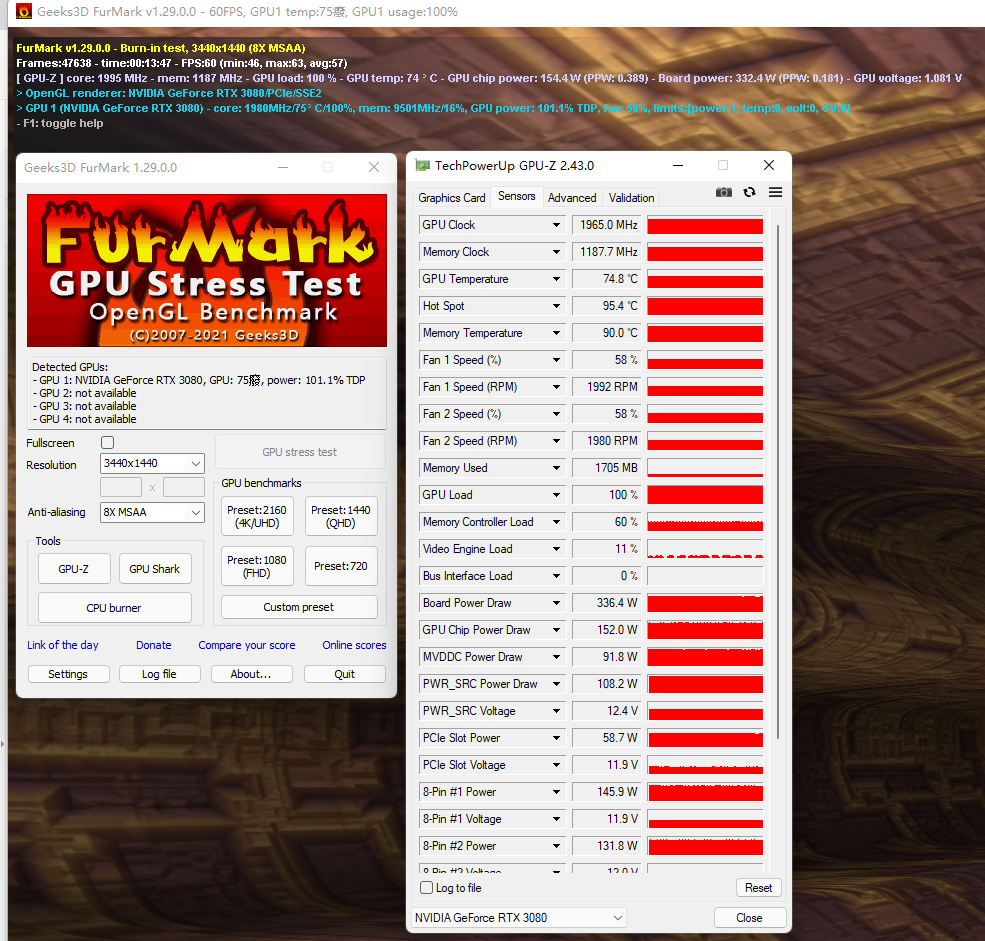Toggle the Fullscreen checkbox in FurMark
Screen dimensions: 985x941
click(x=107, y=442)
